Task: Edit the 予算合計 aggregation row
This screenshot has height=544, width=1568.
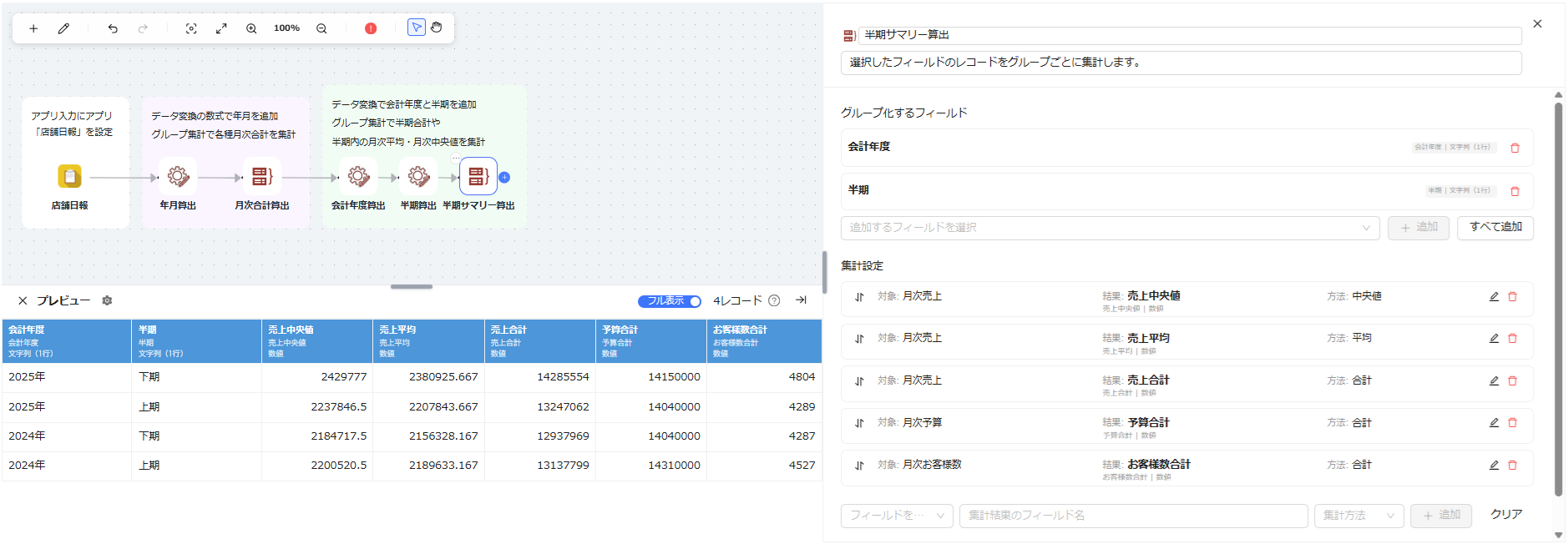Action: click(1494, 422)
